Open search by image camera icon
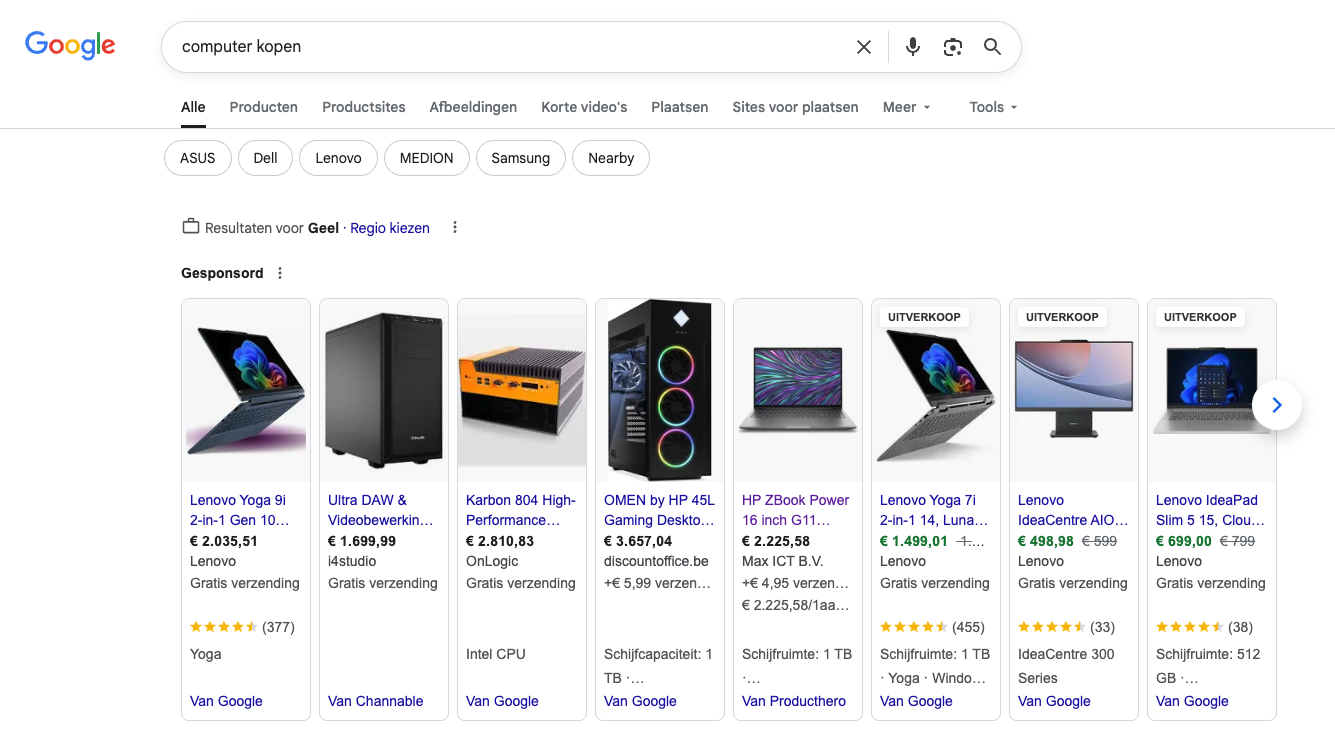The height and width of the screenshot is (742, 1335). pyautogui.click(x=952, y=47)
